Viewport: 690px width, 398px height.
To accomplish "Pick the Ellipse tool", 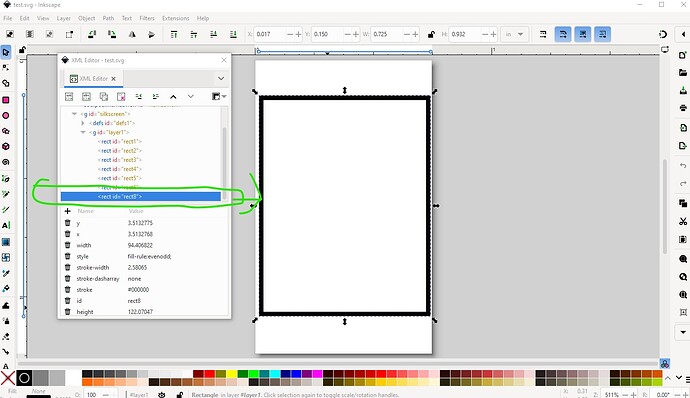I will click(x=6, y=115).
